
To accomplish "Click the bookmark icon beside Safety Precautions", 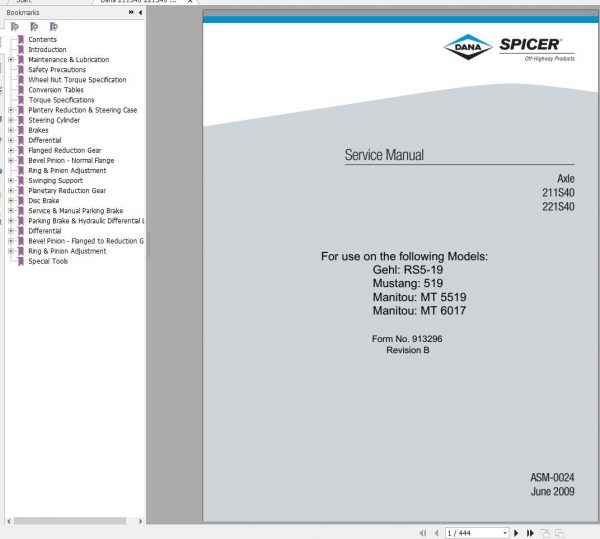I will pos(21,70).
